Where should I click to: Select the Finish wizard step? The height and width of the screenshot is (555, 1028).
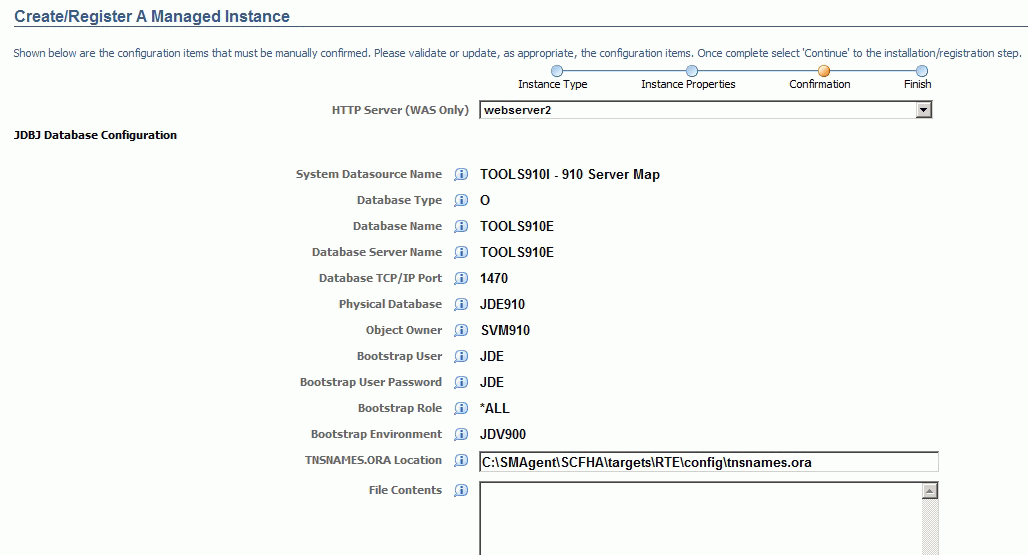[x=922, y=71]
